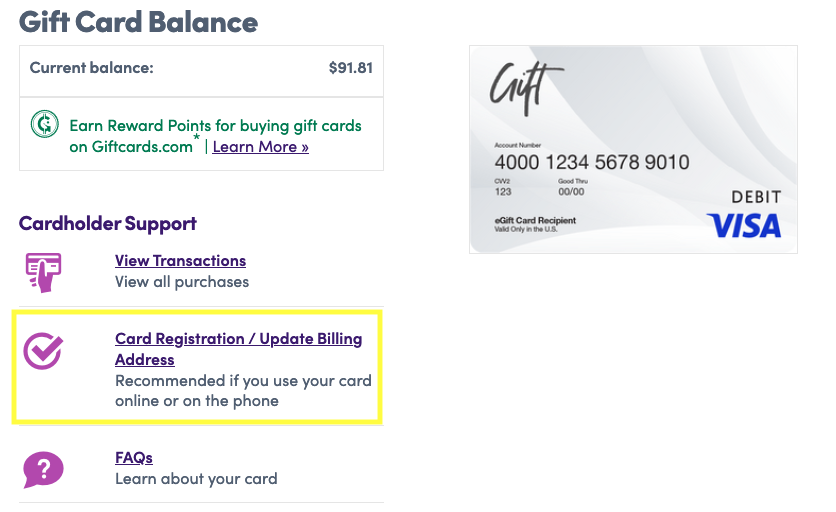Click the 'Learn about your card' description
Viewport: 836px width, 512px height.
tap(196, 479)
